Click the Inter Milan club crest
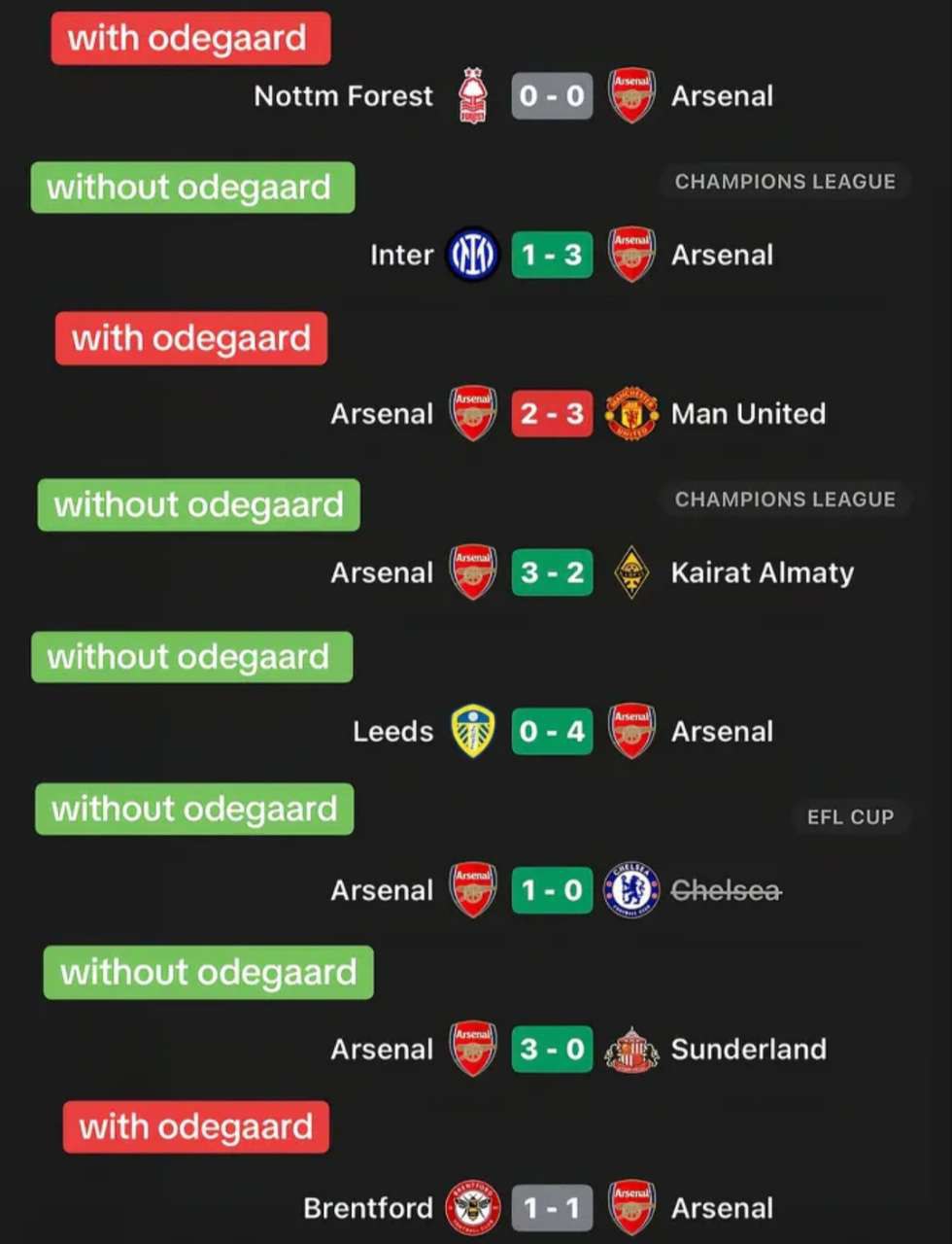 pos(473,255)
